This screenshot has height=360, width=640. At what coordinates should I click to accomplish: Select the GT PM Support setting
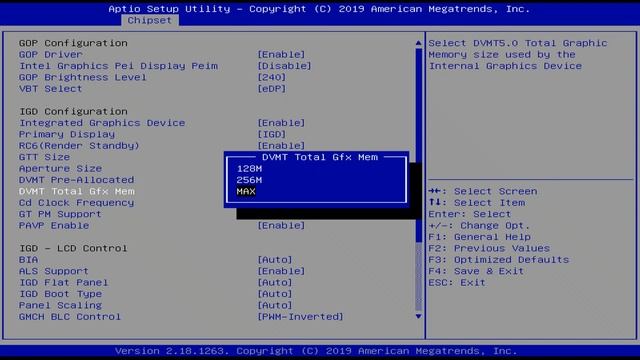60,214
